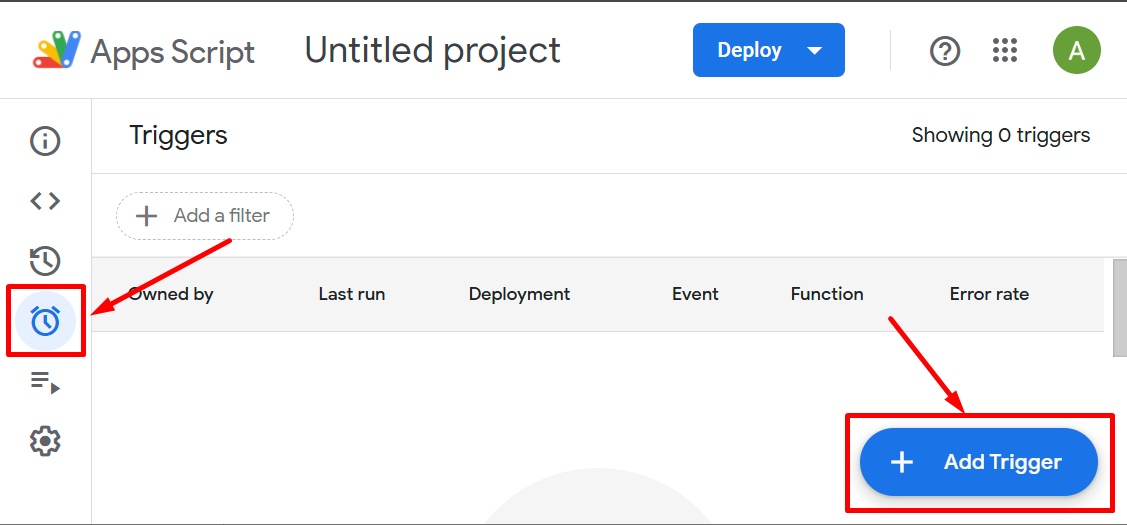This screenshot has width=1127, height=525.
Task: Click the Add a filter chip
Action: (x=205, y=216)
